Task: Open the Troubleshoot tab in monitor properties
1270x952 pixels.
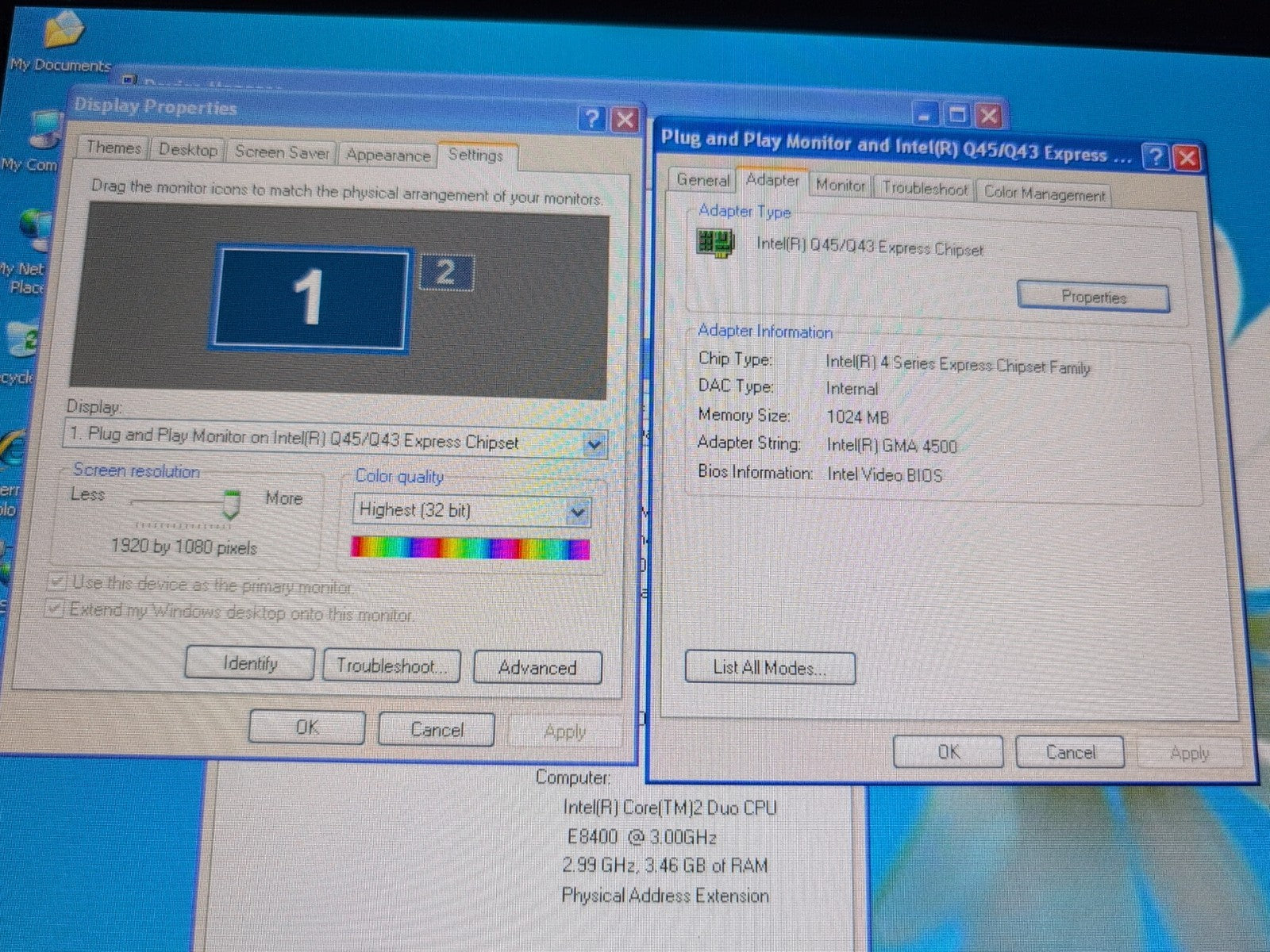Action: point(925,189)
